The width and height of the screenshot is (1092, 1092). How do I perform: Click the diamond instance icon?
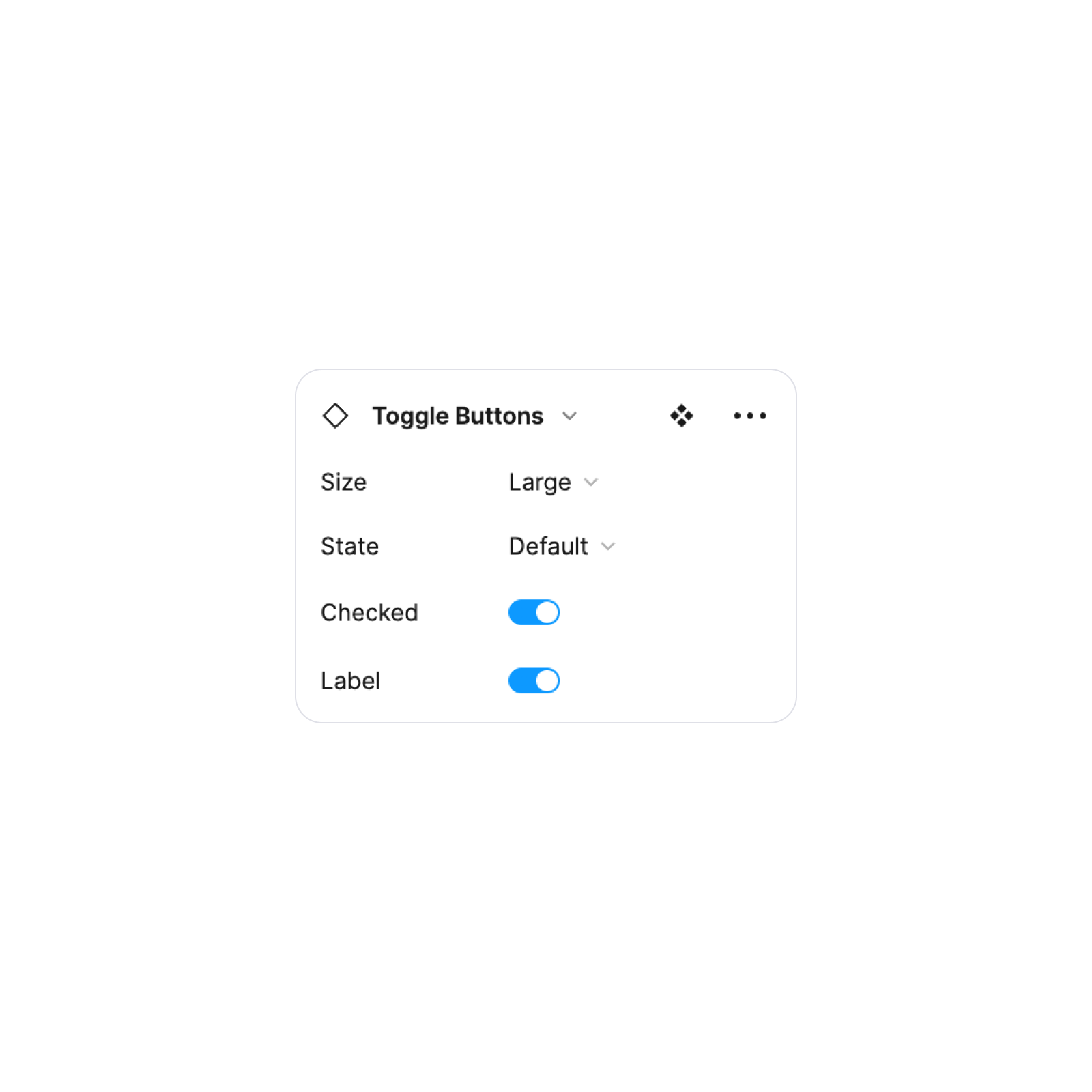pyautogui.click(x=335, y=416)
